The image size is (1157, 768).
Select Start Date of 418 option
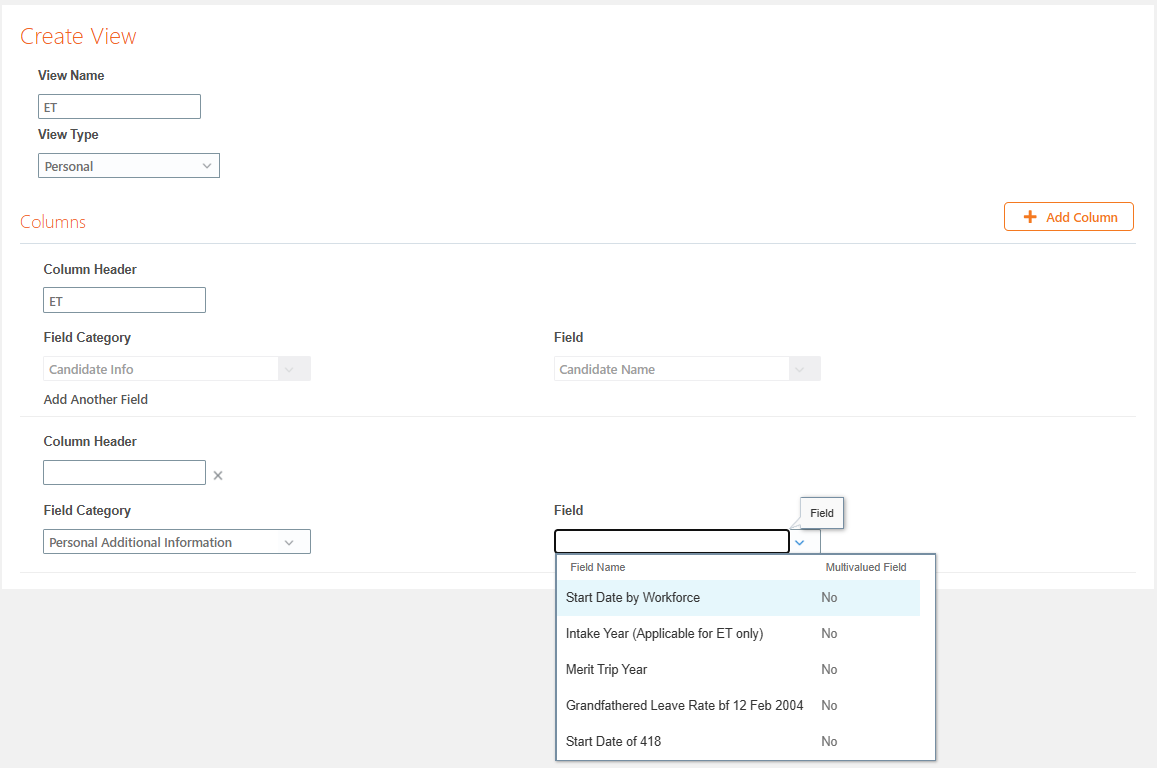[x=739, y=741]
